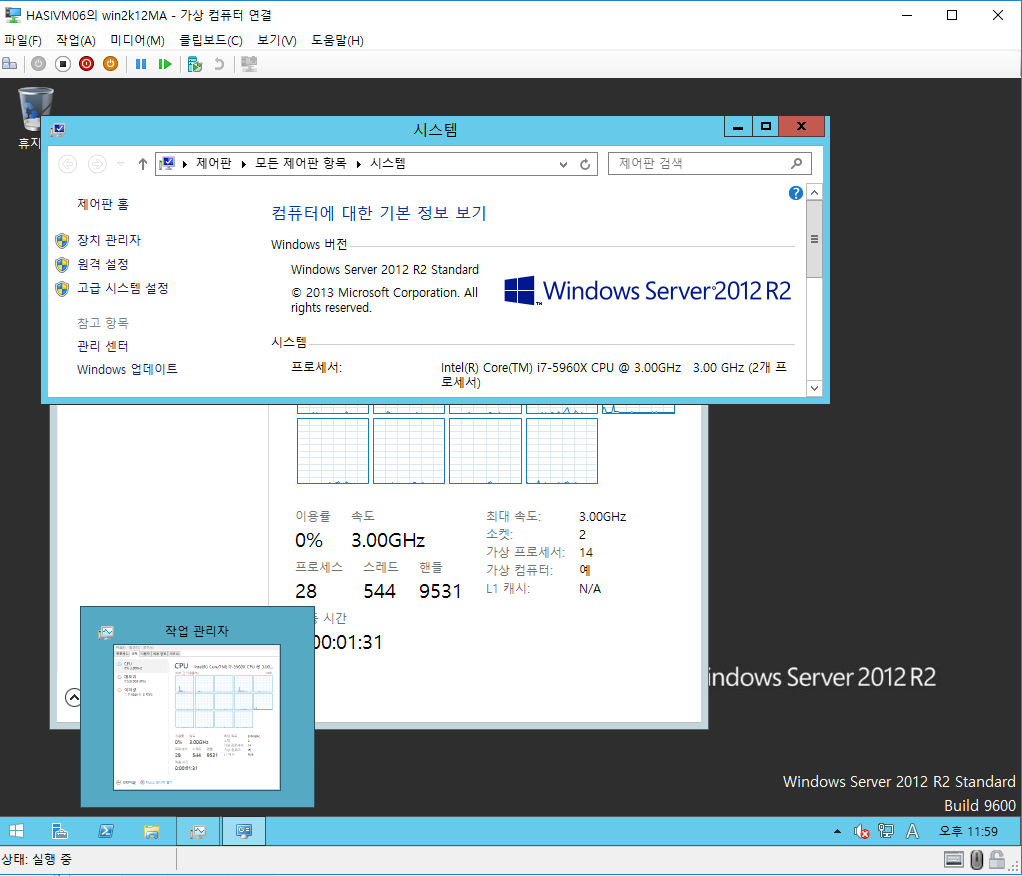Open help with blue question icon
Viewport: 1022px width, 876px height.
[x=795, y=193]
